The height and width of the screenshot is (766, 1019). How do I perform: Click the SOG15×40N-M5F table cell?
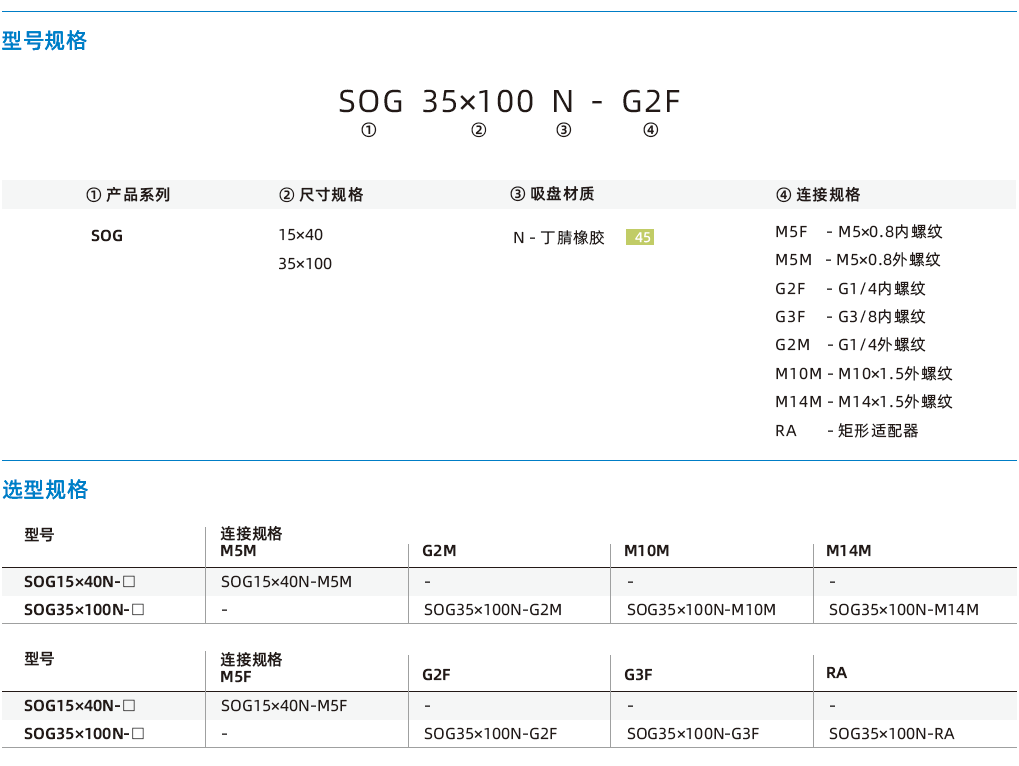click(x=284, y=706)
